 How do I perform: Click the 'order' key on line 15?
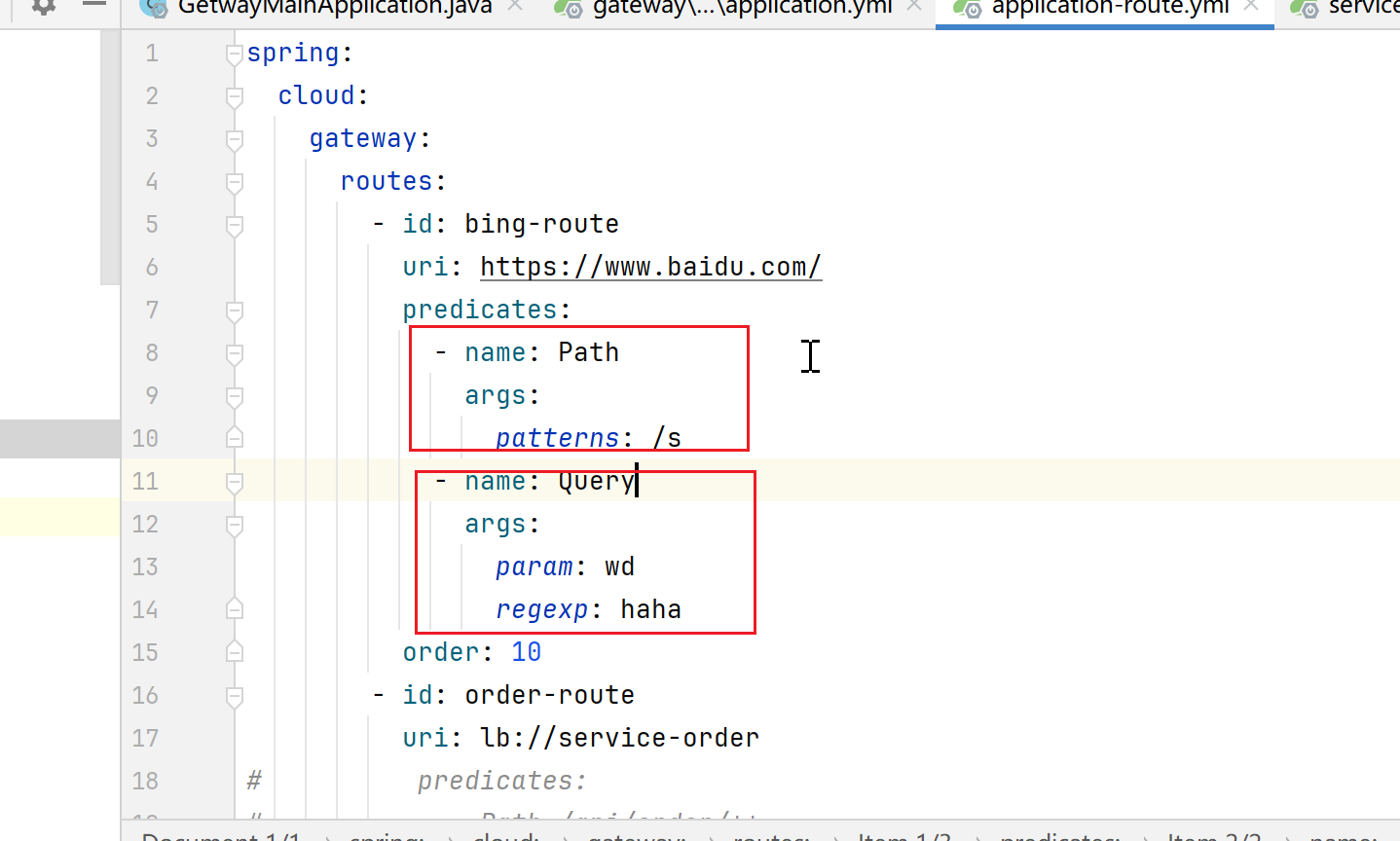click(x=441, y=652)
